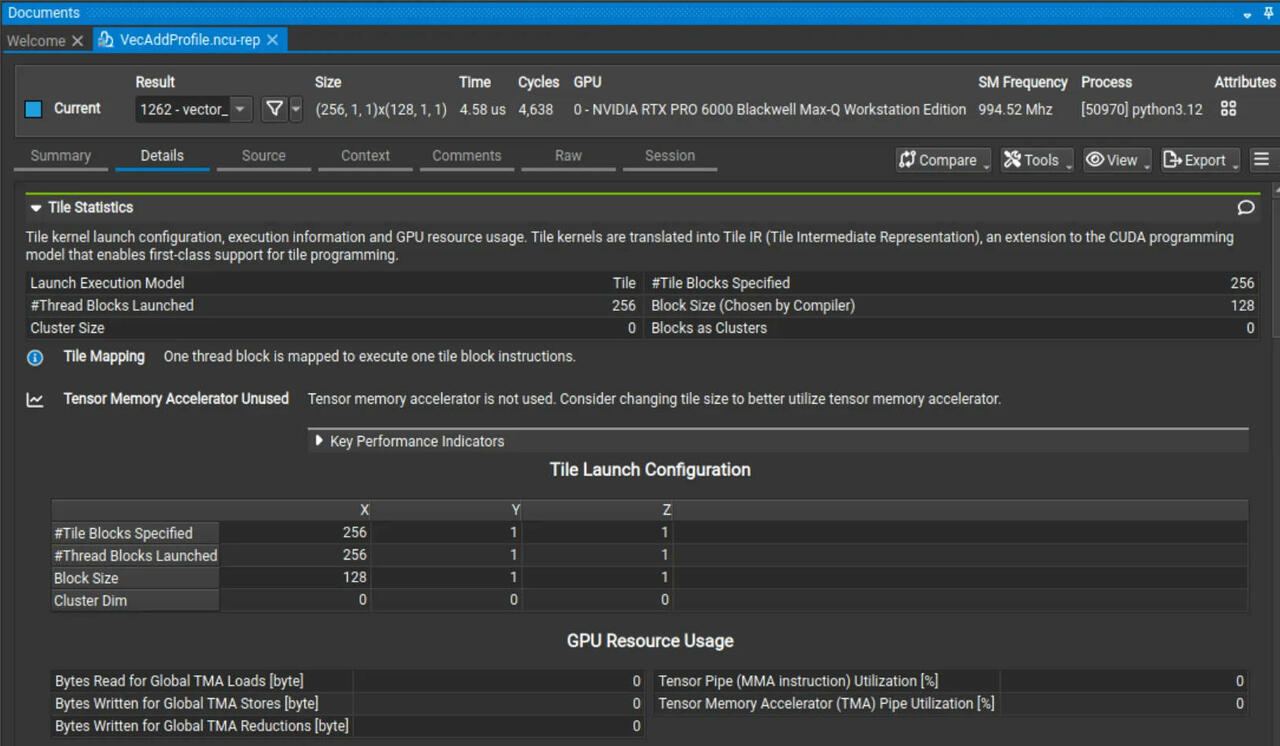Viewport: 1280px width, 746px height.
Task: Pin the Documents panel
Action: coord(1268,14)
